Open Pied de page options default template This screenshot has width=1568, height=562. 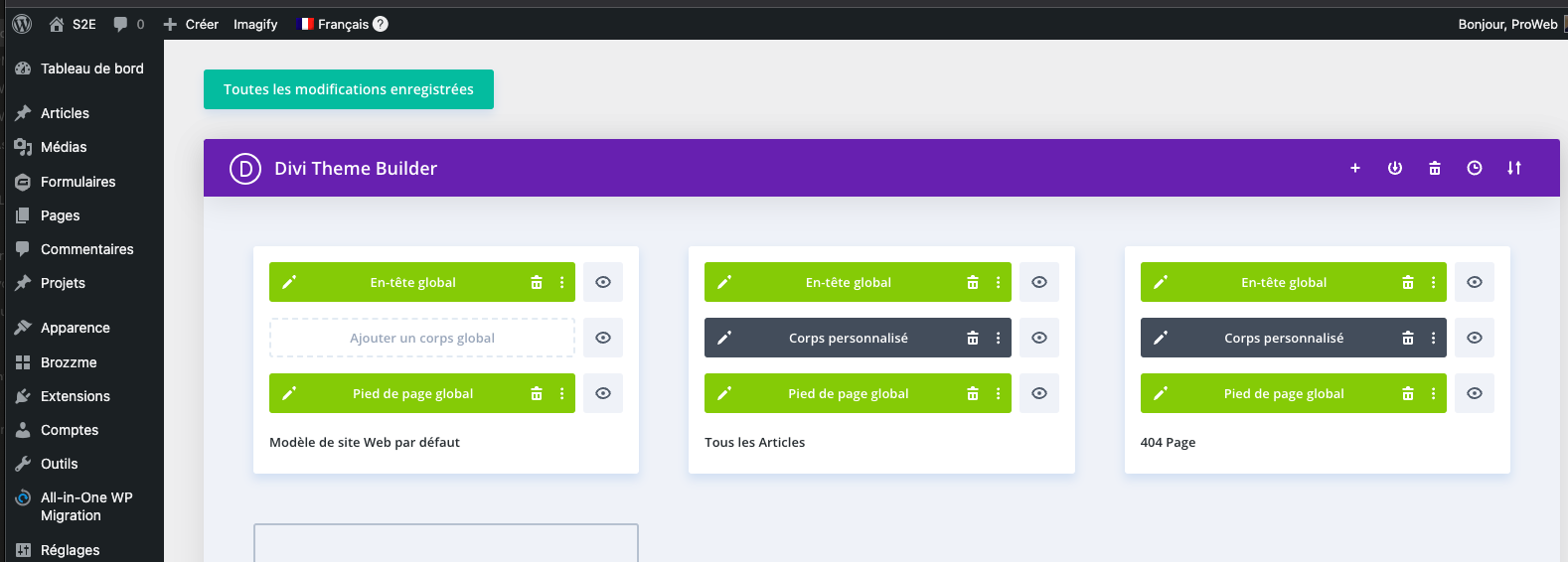[x=561, y=393]
